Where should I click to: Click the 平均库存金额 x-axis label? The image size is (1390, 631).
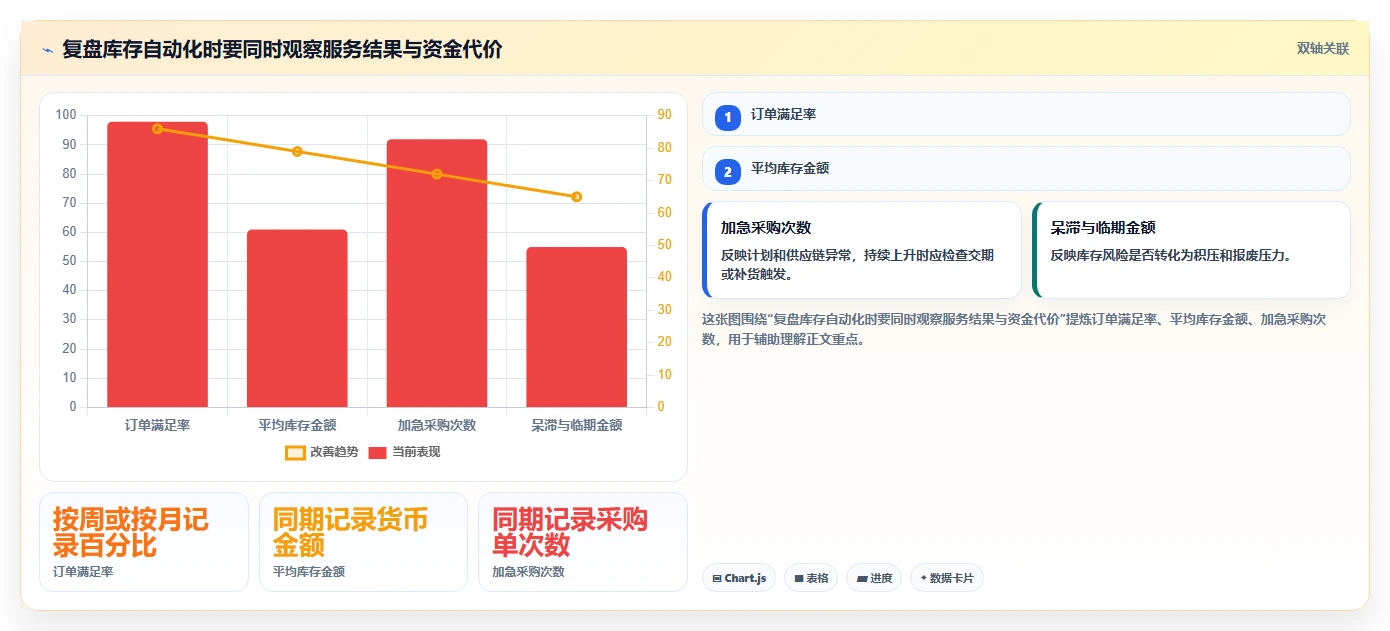coord(297,425)
